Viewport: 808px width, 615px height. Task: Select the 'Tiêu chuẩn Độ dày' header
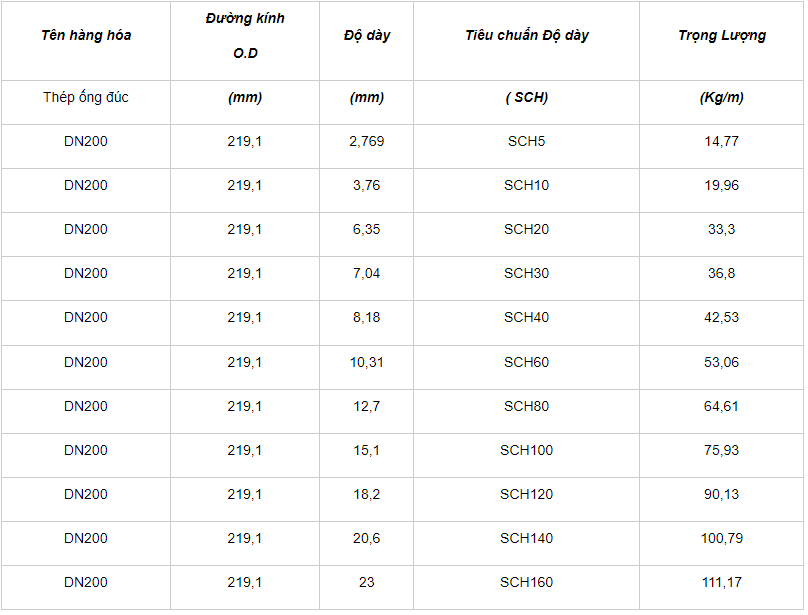pyautogui.click(x=526, y=36)
